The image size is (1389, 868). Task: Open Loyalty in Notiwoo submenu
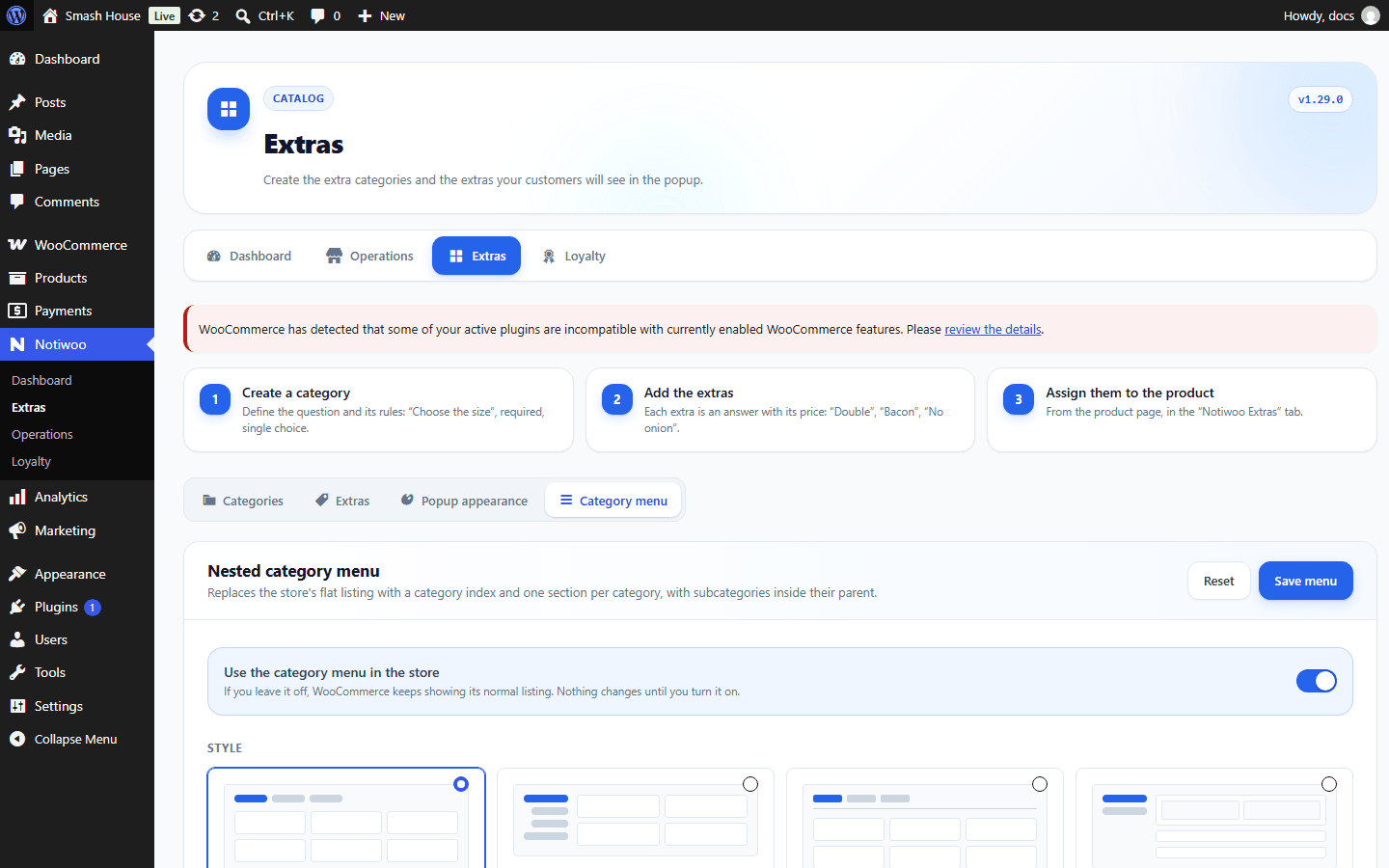(31, 461)
